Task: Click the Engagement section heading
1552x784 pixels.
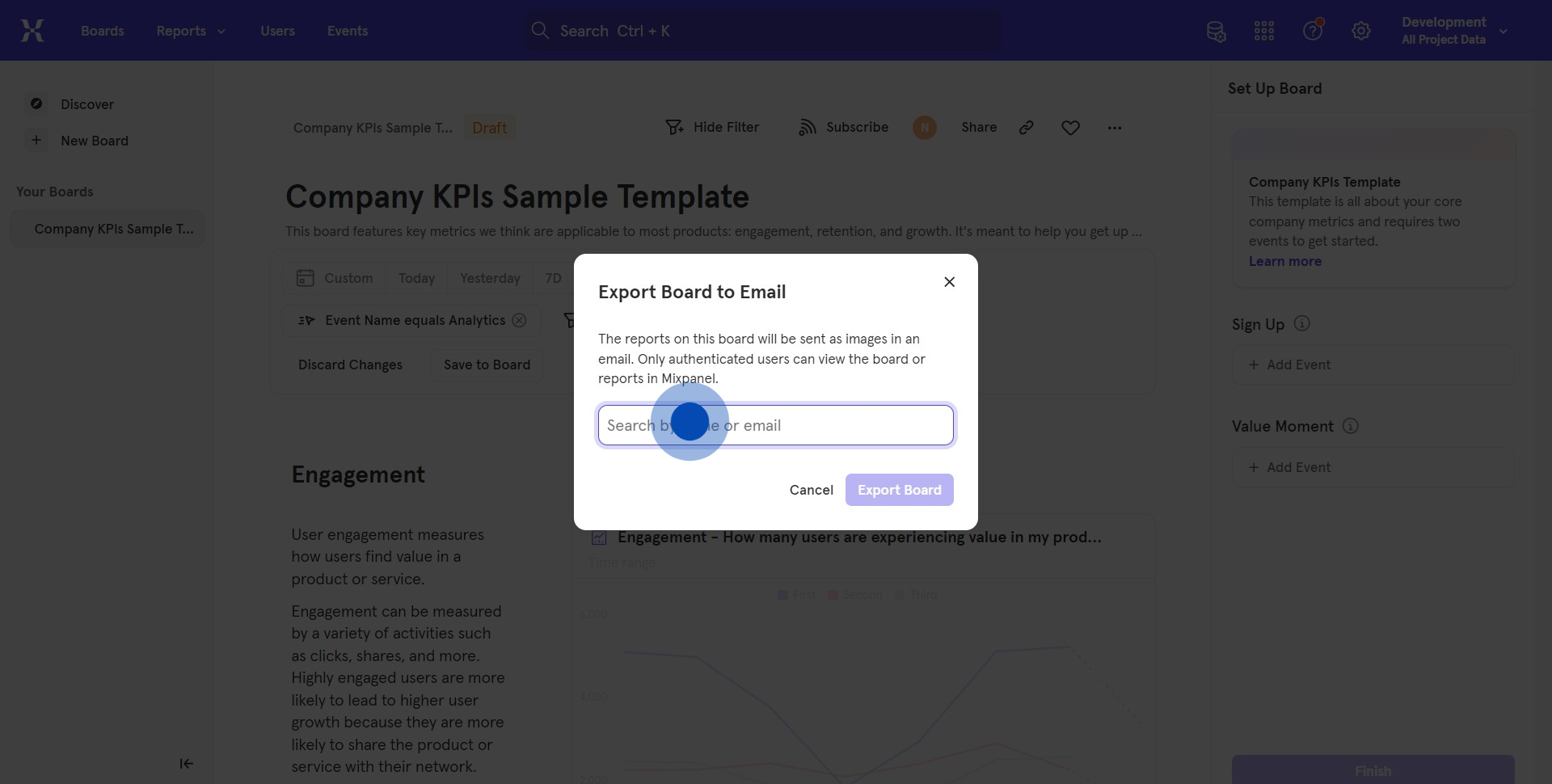Action: click(x=358, y=474)
